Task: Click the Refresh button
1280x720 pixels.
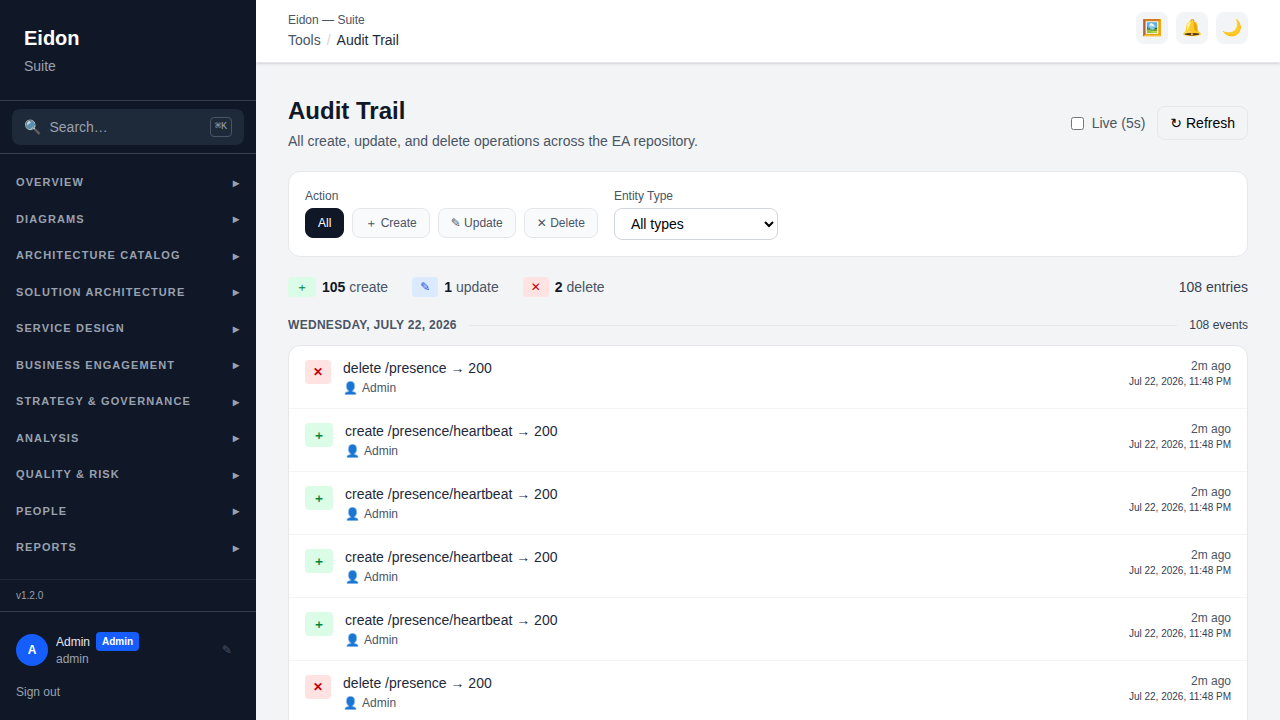Action: tap(1202, 123)
